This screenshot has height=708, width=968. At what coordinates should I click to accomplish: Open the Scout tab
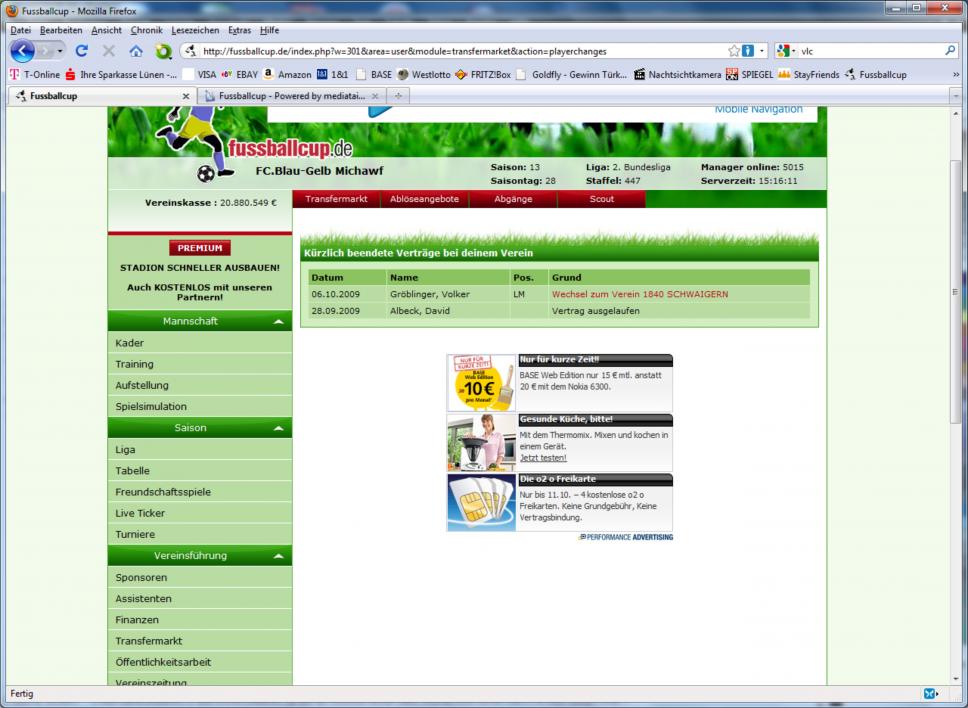(601, 199)
